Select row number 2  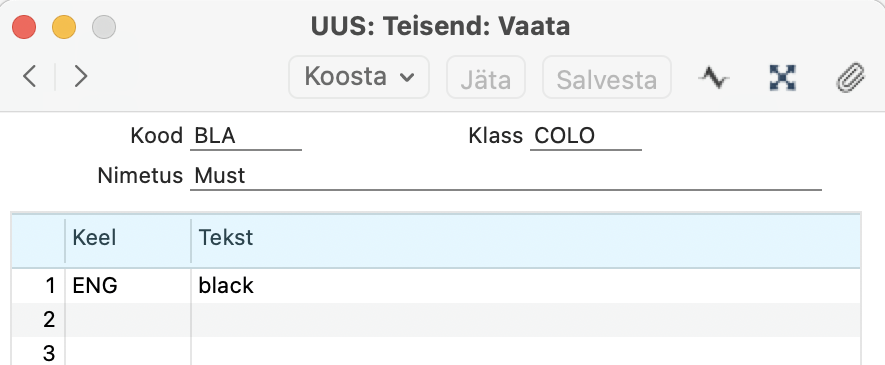pyautogui.click(x=38, y=320)
